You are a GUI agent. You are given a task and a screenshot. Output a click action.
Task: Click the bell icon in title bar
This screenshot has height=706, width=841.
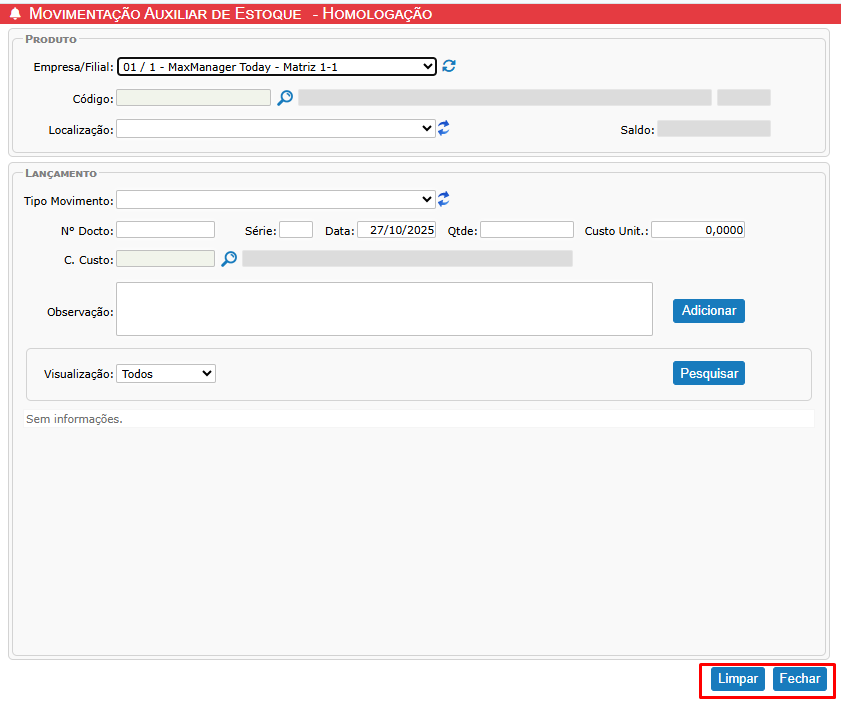click(x=15, y=14)
